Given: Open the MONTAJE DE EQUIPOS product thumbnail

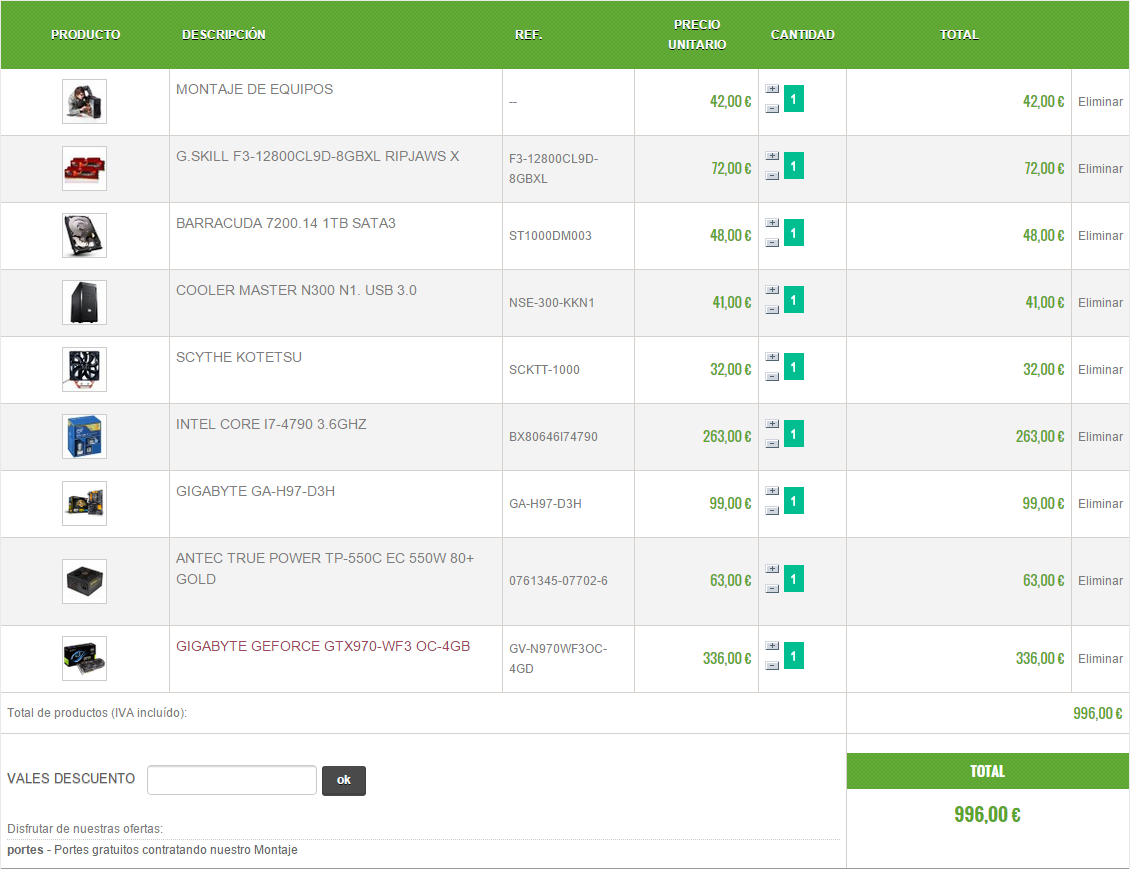Looking at the screenshot, I should tap(84, 102).
